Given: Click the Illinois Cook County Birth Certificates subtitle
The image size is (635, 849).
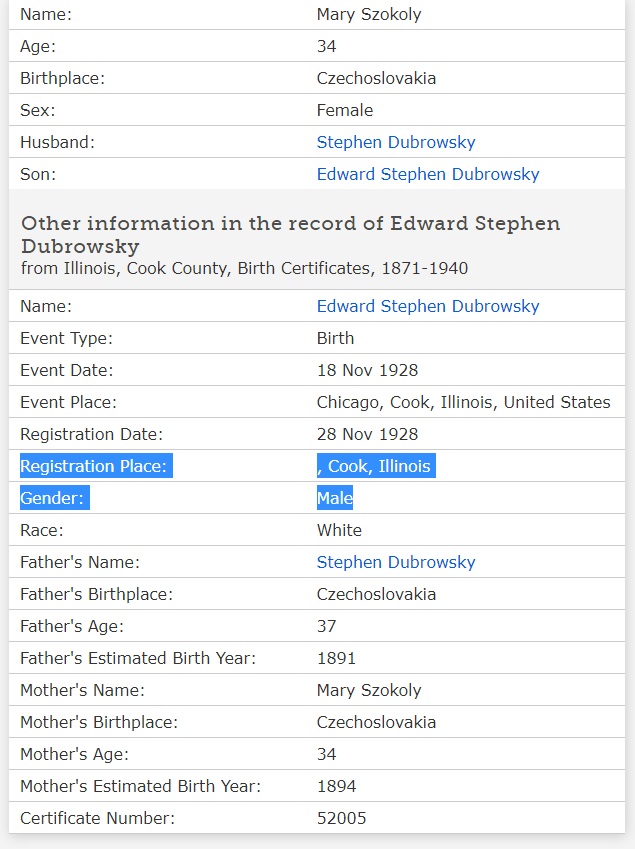Looking at the screenshot, I should pyautogui.click(x=244, y=268).
